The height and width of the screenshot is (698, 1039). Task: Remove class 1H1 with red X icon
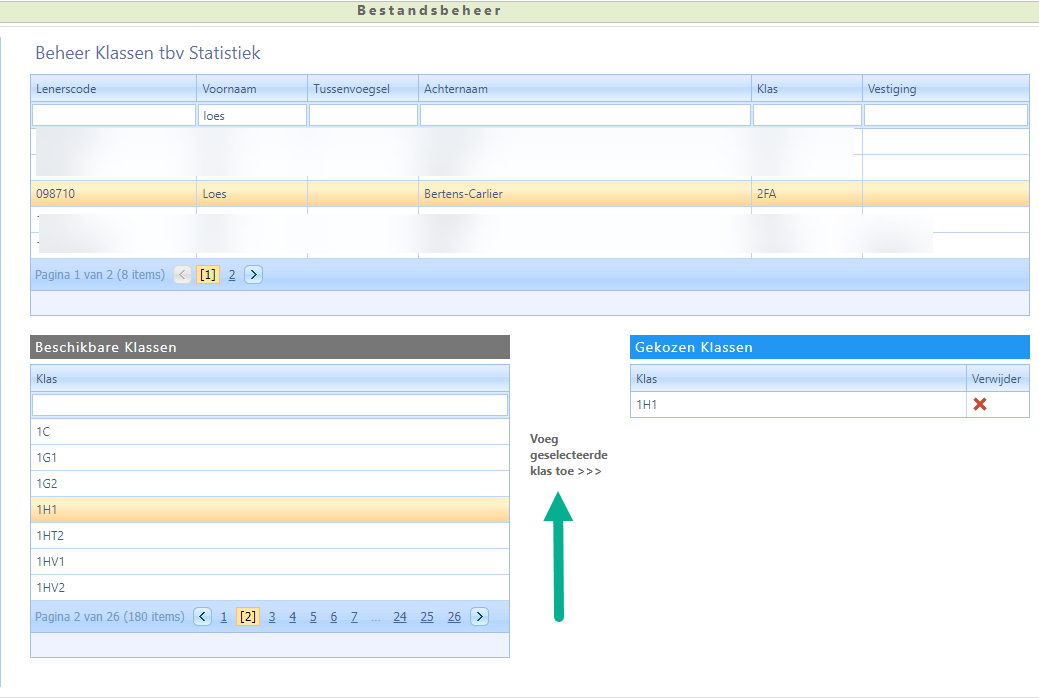[980, 405]
